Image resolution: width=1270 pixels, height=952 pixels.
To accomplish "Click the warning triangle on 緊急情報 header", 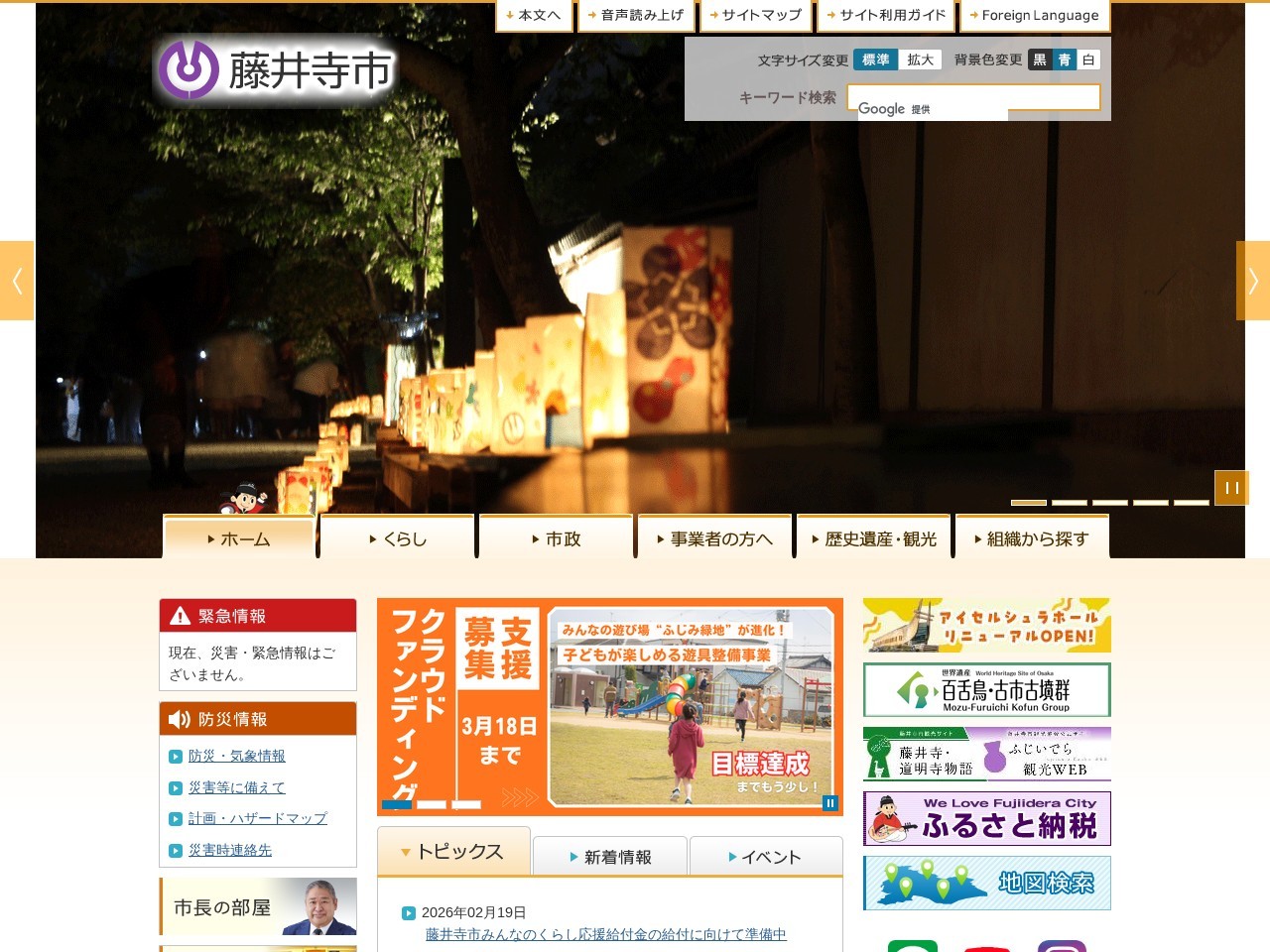I will [181, 615].
